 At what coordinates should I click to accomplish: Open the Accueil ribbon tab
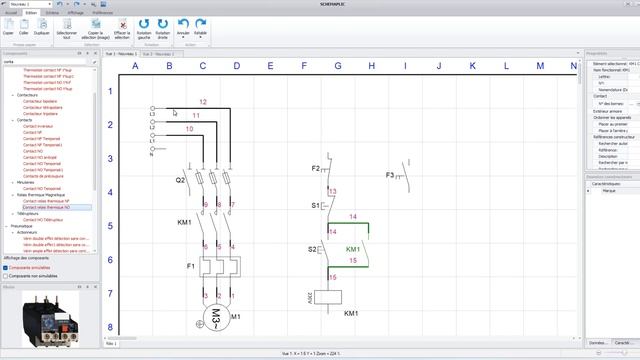[x=11, y=13]
